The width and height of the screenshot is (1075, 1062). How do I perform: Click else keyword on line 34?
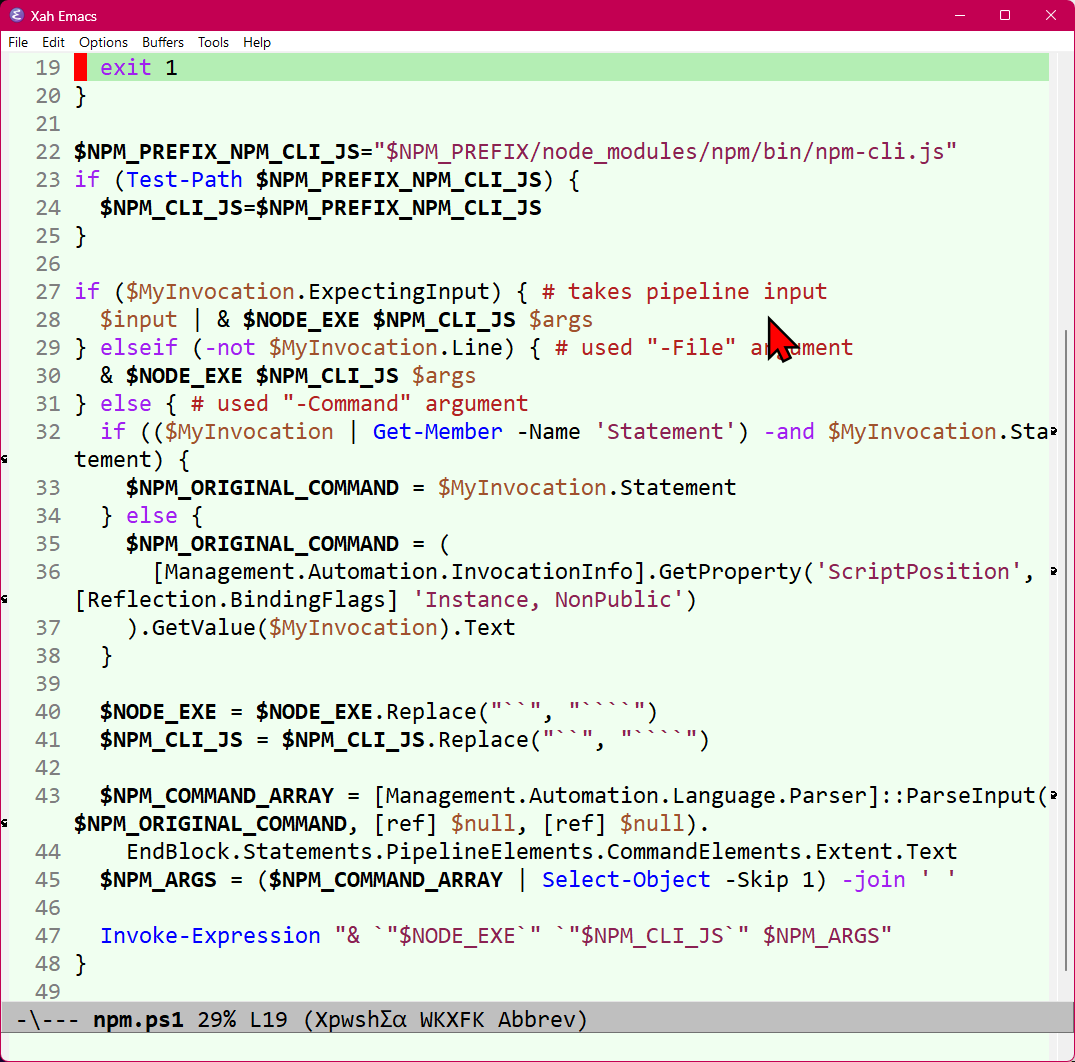pos(152,516)
